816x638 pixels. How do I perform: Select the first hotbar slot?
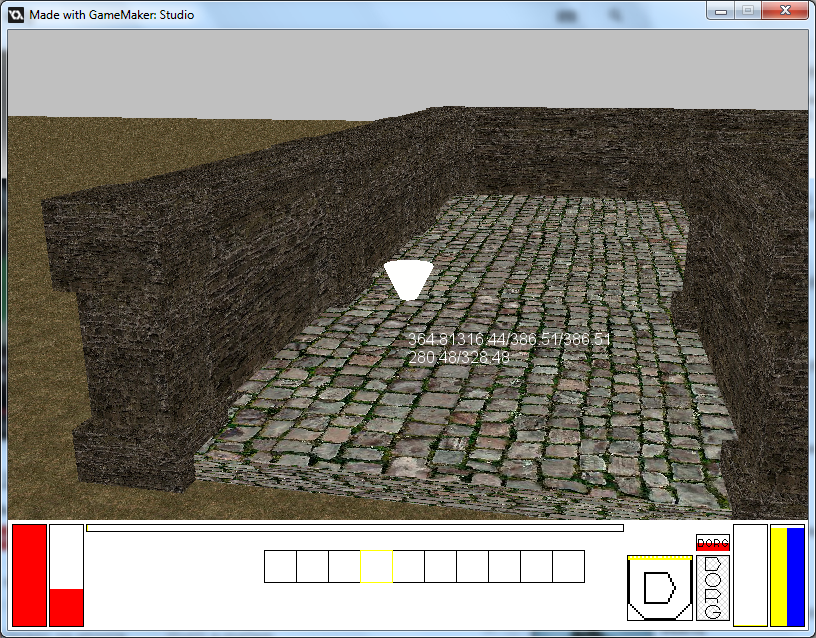click(280, 566)
